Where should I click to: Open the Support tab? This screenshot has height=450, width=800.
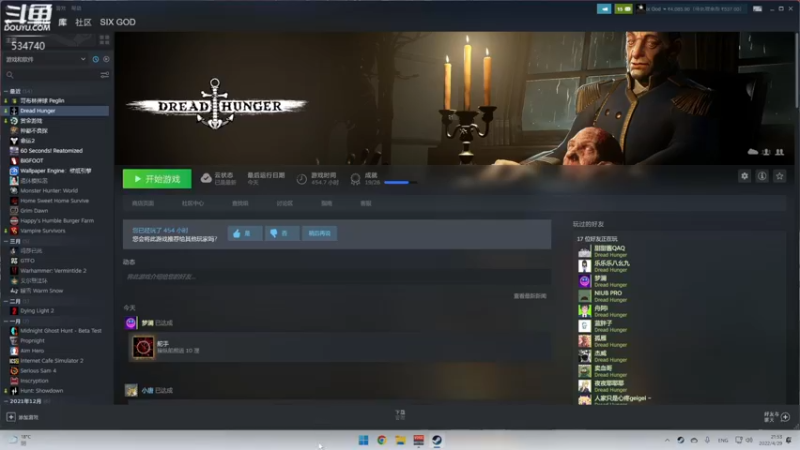366,203
